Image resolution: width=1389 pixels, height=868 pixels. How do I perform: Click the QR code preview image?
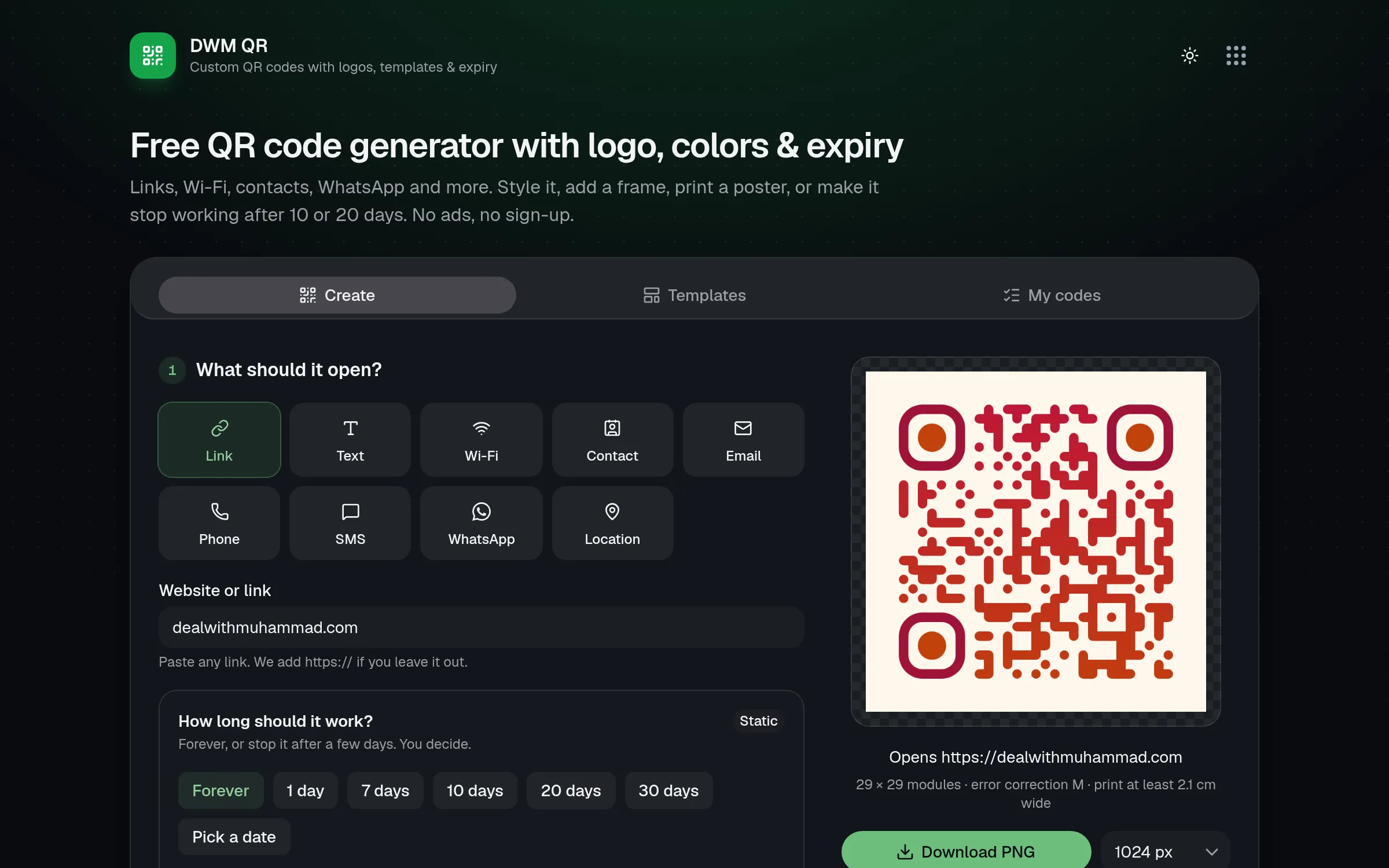point(1036,542)
